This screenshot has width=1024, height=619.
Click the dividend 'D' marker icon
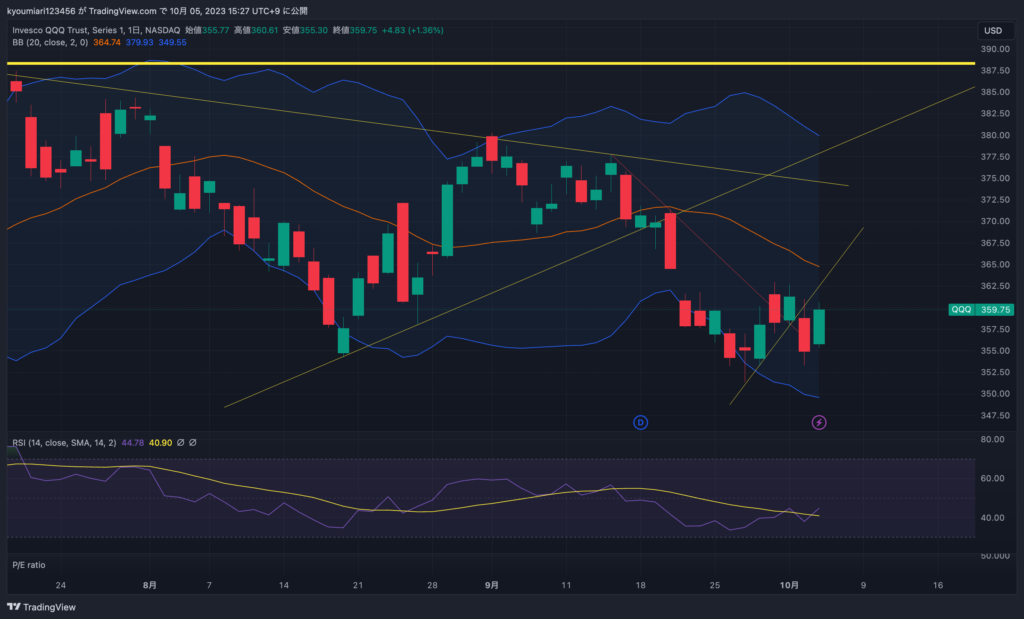[x=641, y=422]
